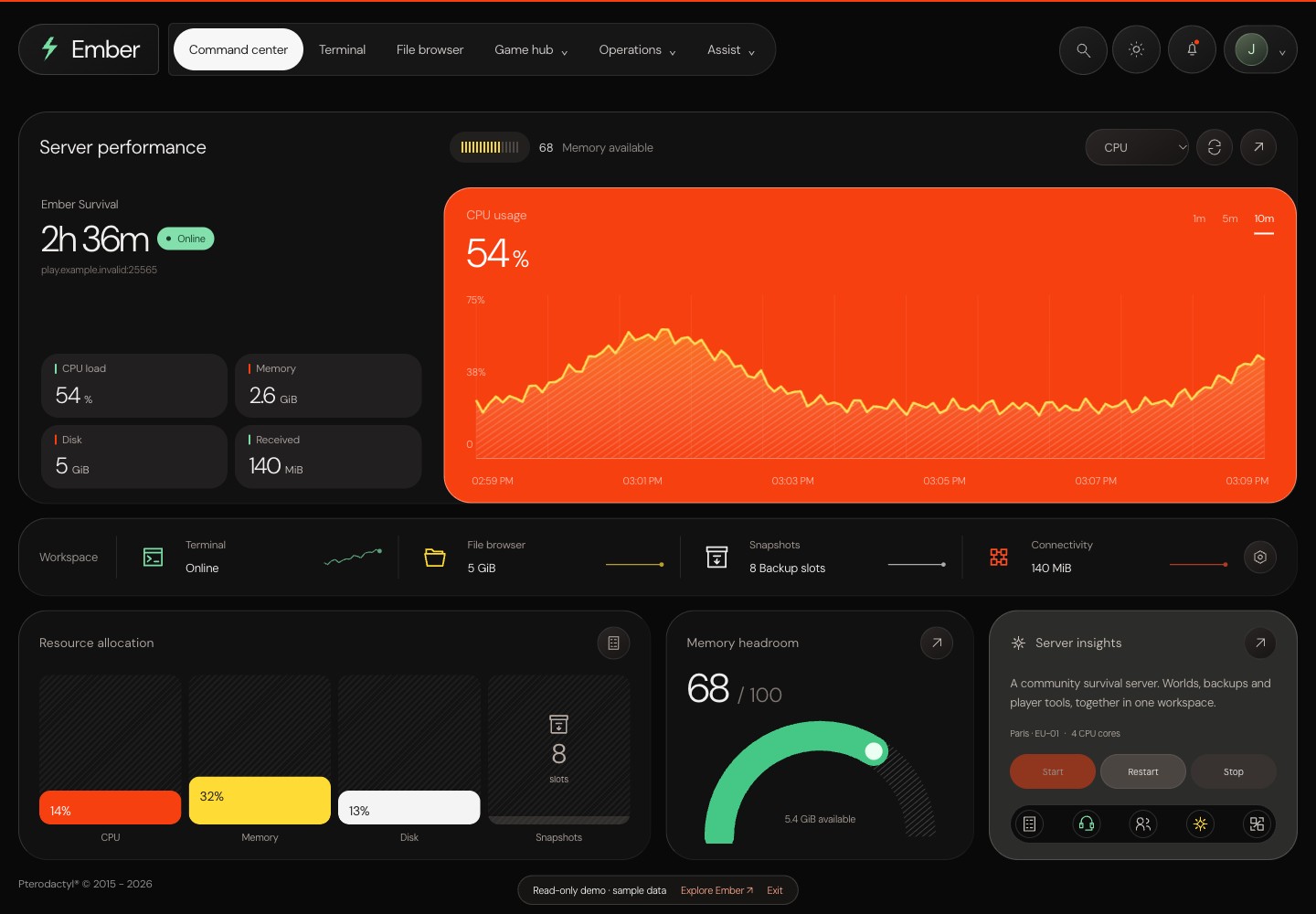1316x914 pixels.
Task: Click the Memory headroom gauge knob
Action: tap(874, 751)
